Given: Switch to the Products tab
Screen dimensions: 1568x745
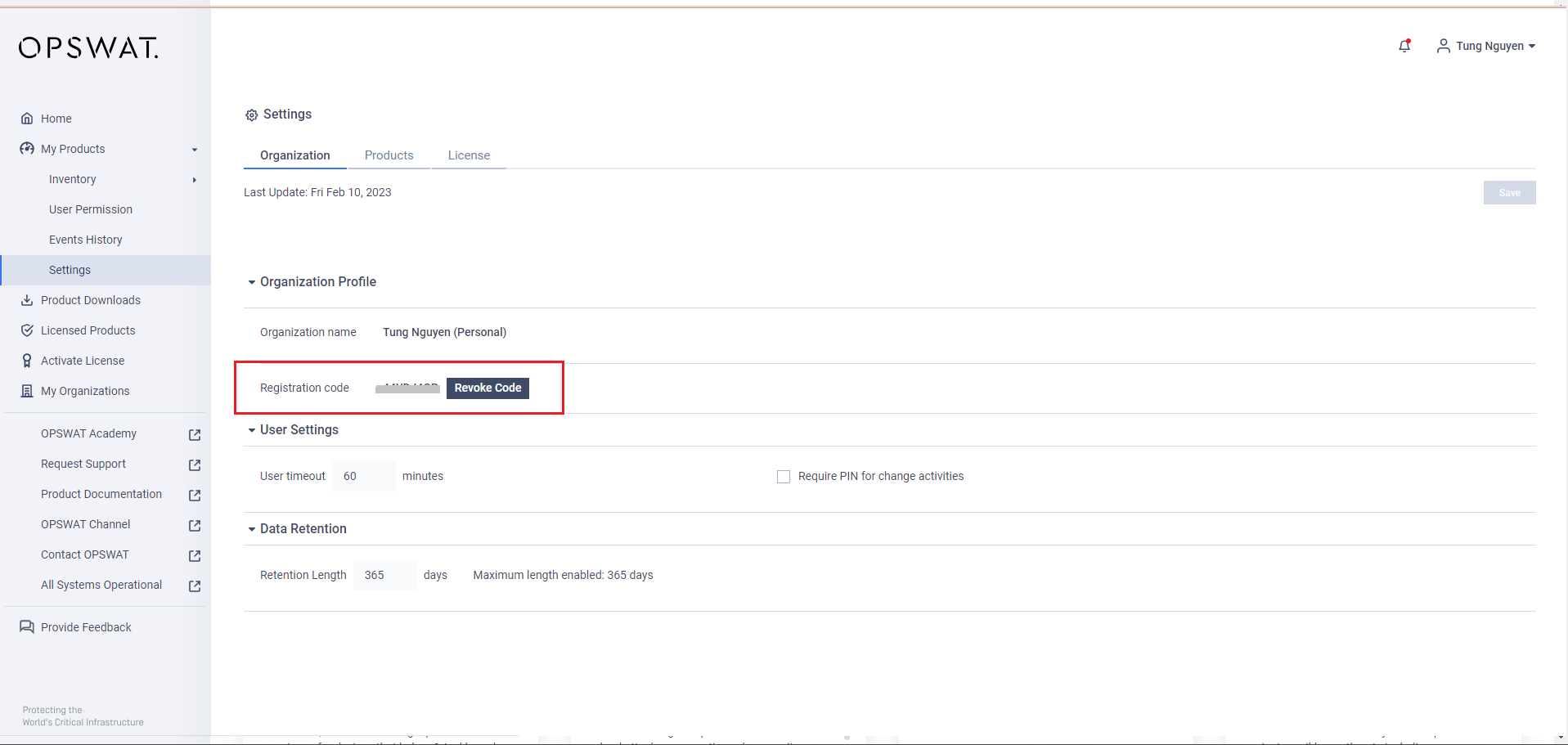Looking at the screenshot, I should (x=389, y=155).
